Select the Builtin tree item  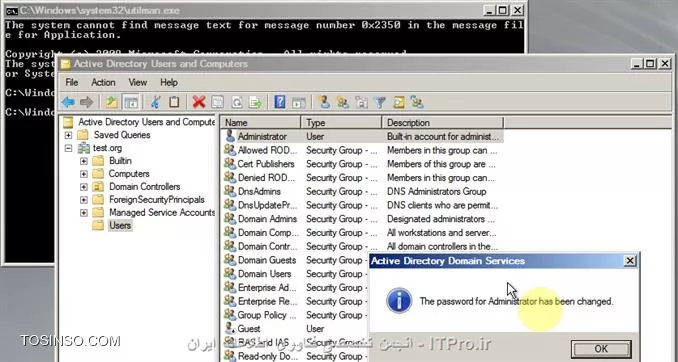click(x=120, y=161)
